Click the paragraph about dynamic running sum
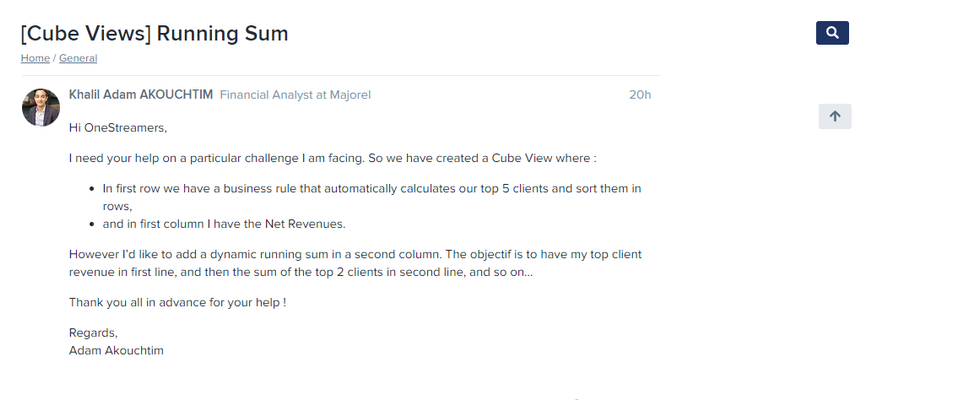The width and height of the screenshot is (980, 400). pyautogui.click(x=355, y=263)
